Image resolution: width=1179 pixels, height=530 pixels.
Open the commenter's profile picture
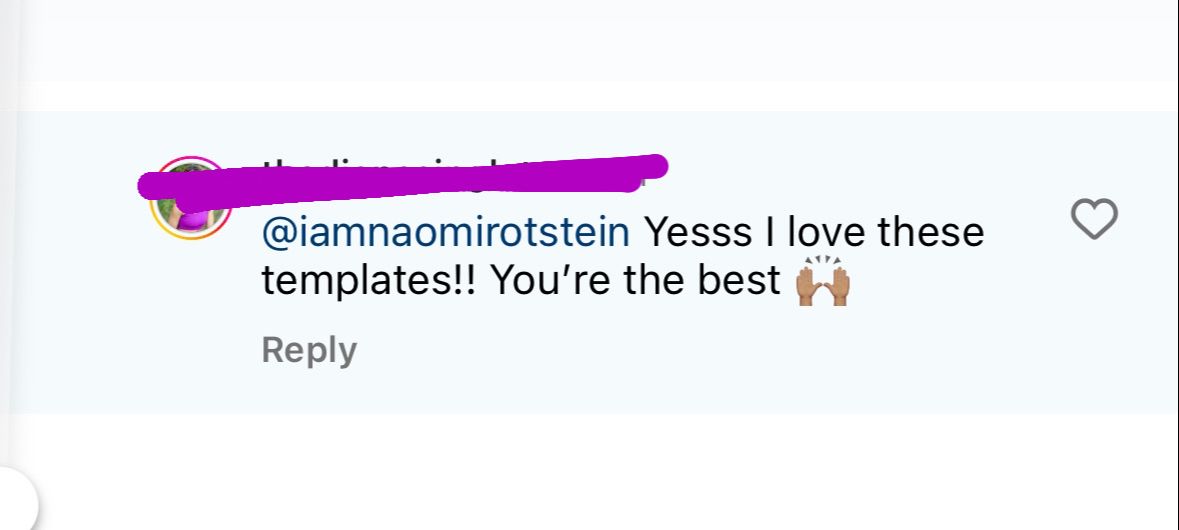point(190,200)
